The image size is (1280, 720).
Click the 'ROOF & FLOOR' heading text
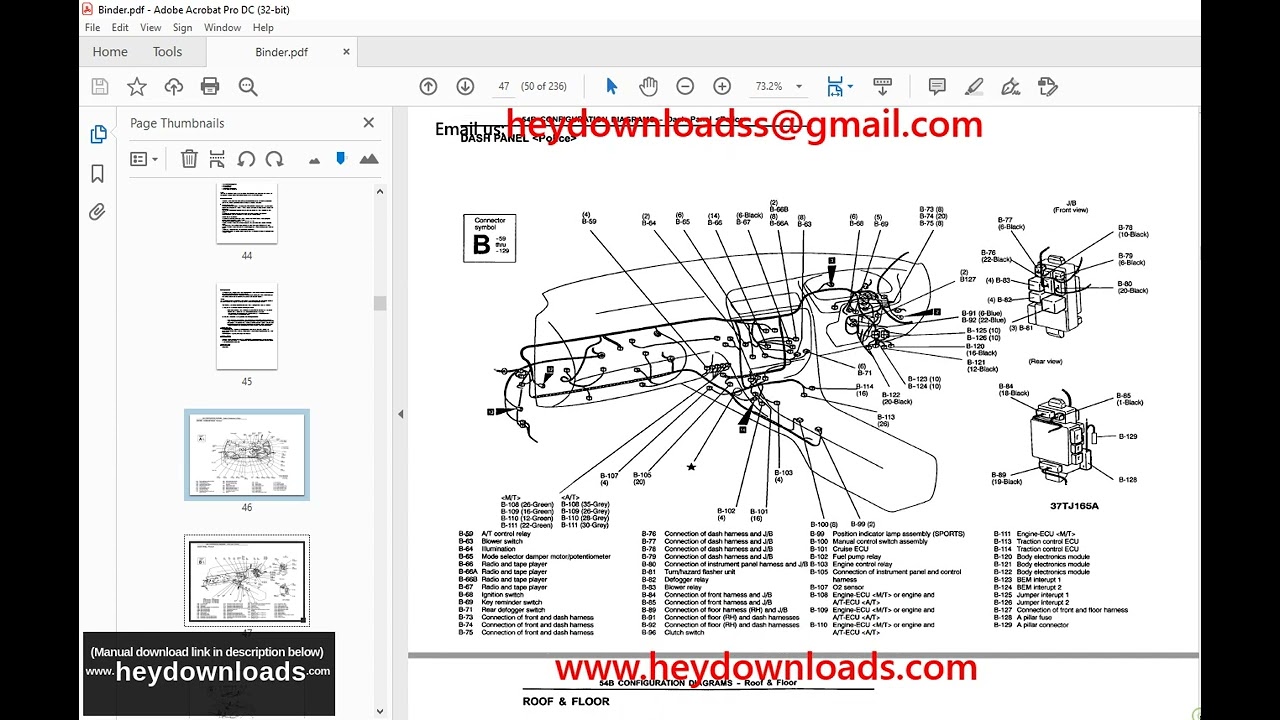566,702
